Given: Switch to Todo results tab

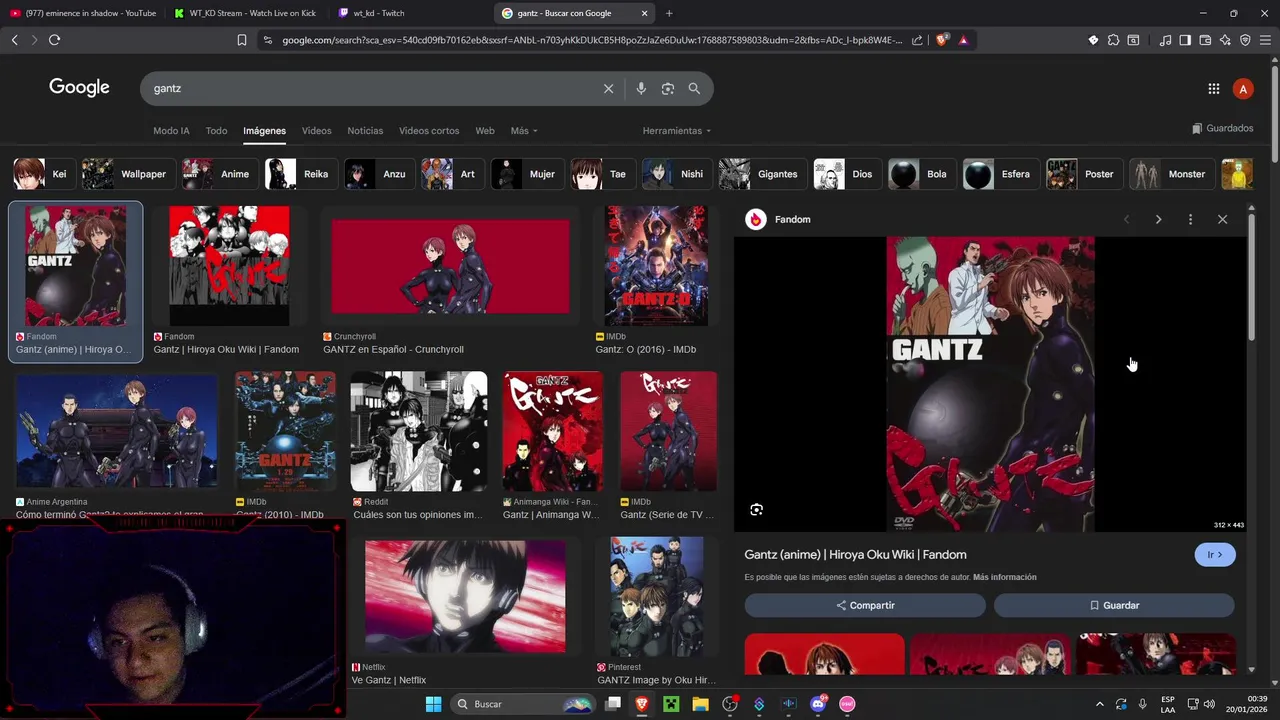Looking at the screenshot, I should [216, 131].
